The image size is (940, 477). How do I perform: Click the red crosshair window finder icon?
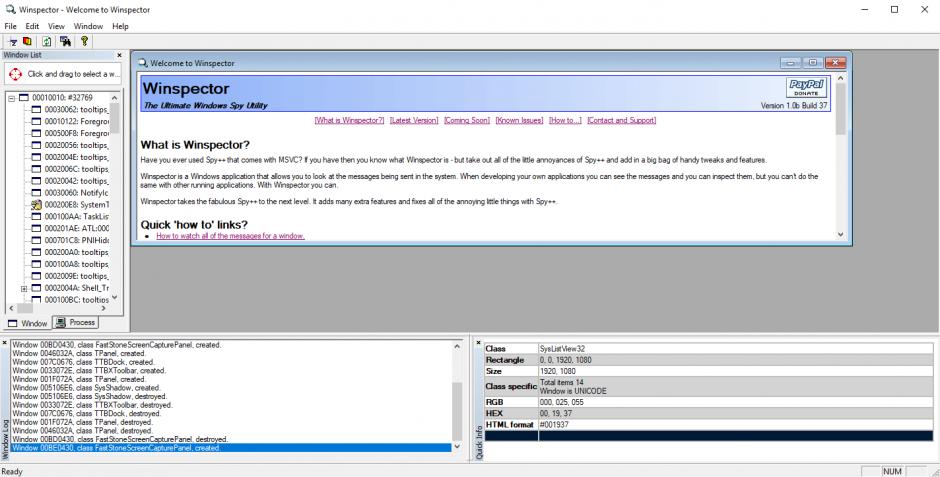(16, 74)
